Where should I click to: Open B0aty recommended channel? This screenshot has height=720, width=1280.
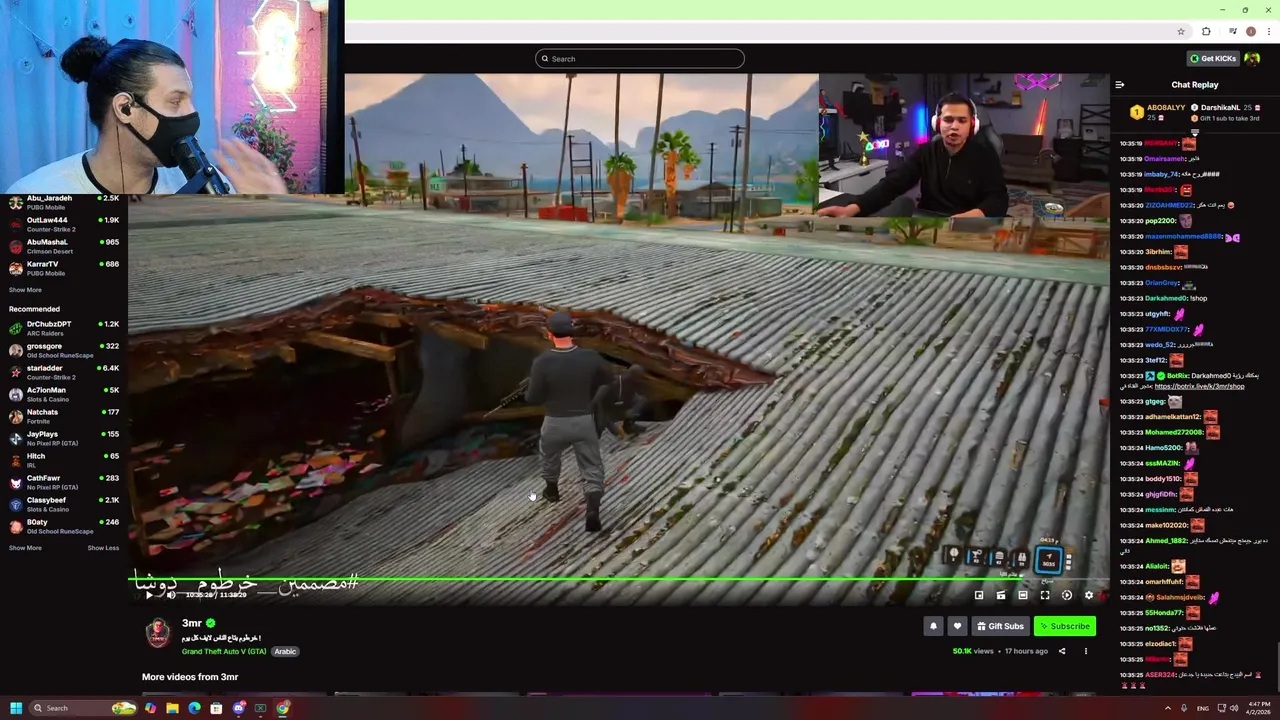coord(64,527)
